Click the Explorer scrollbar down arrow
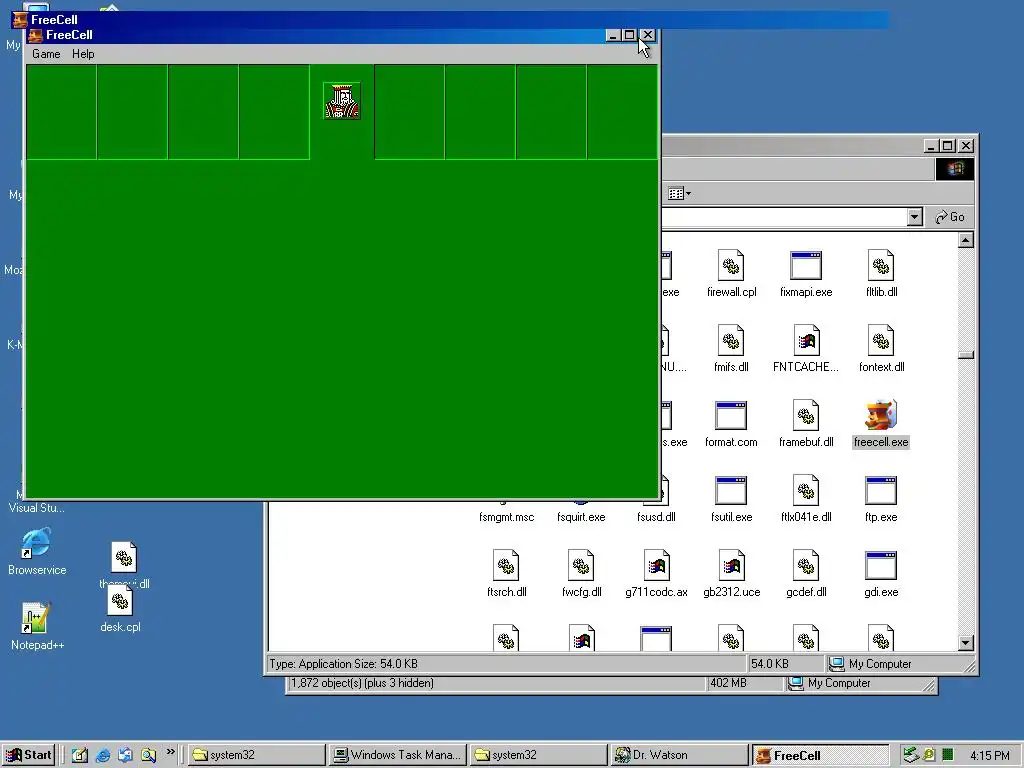Image resolution: width=1024 pixels, height=768 pixels. [966, 643]
